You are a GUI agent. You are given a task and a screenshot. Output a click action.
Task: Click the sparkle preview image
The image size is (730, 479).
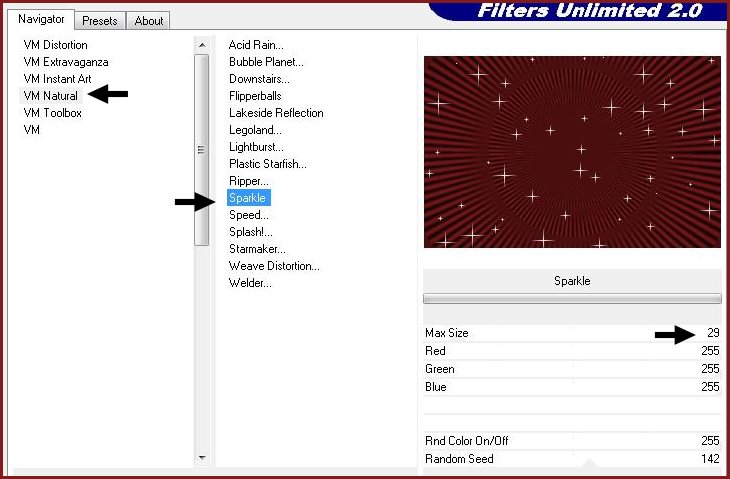pyautogui.click(x=572, y=152)
